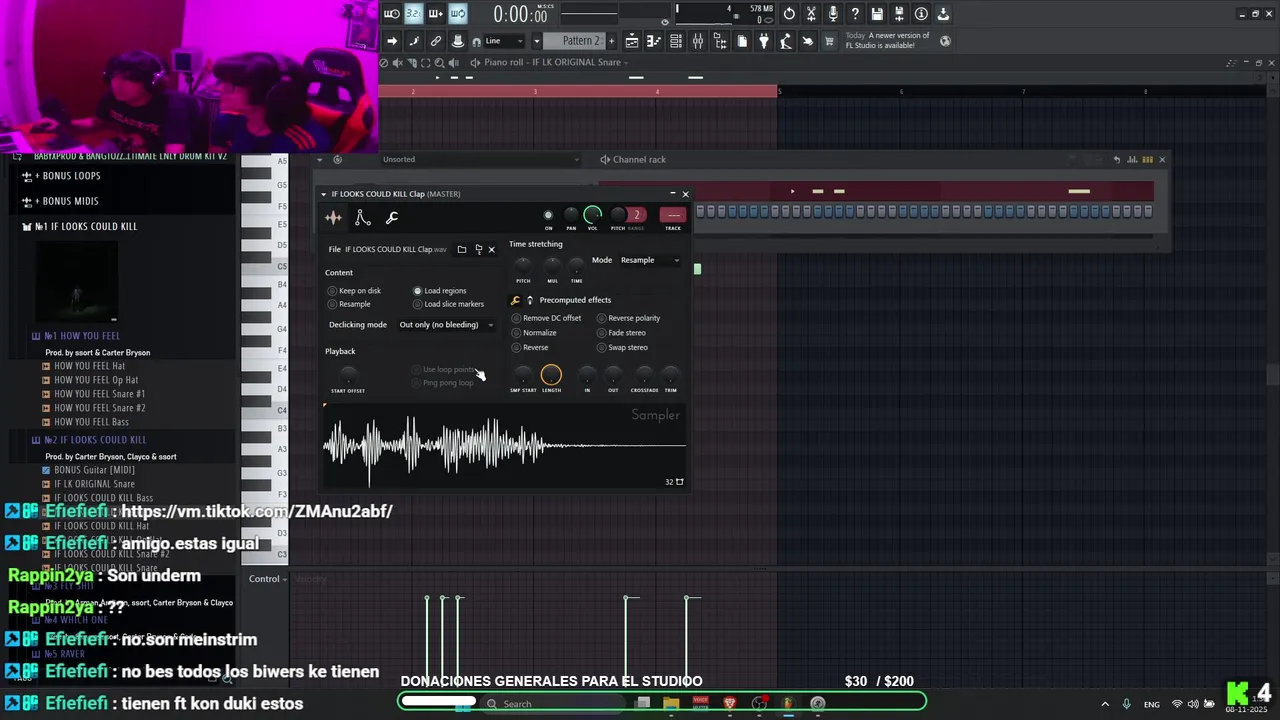Image resolution: width=1280 pixels, height=720 pixels.
Task: Select the Resample content option
Action: [349, 304]
